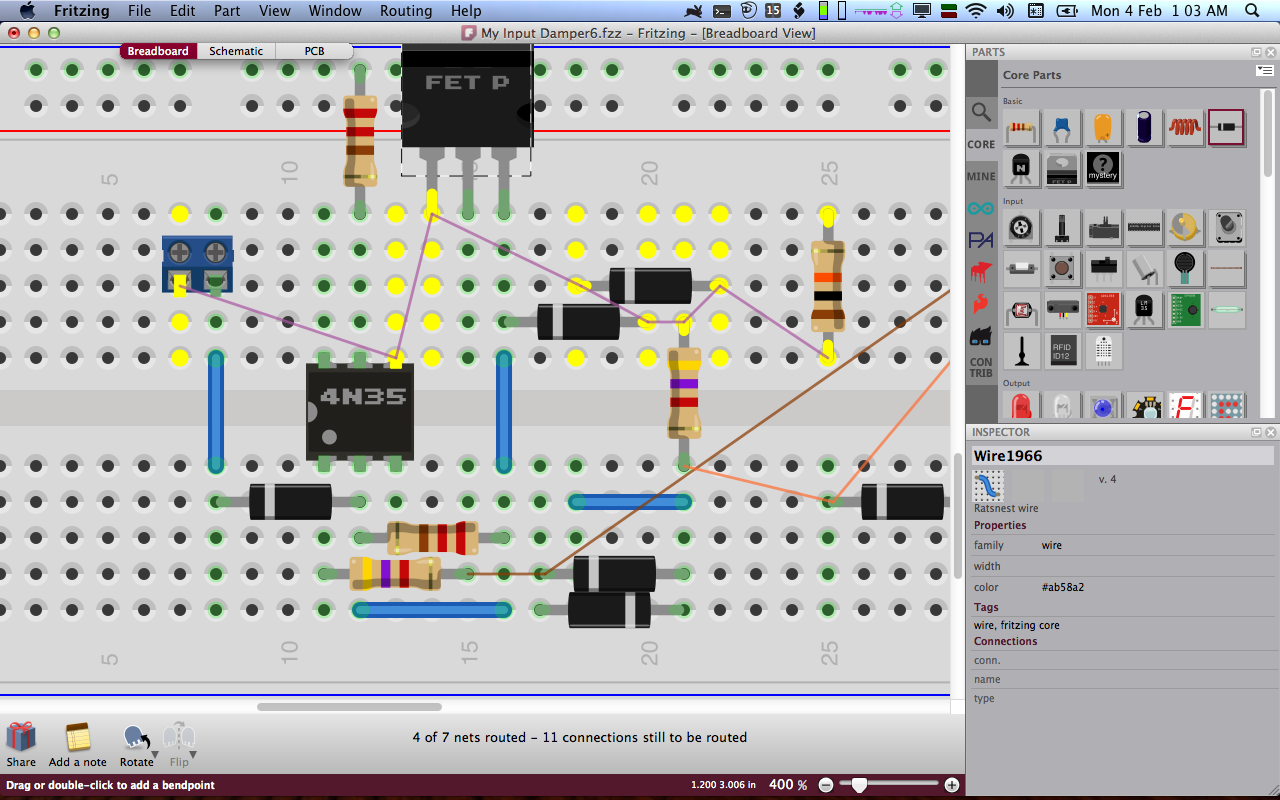Click the date and time in menu bar
Viewport: 1280px width, 800px height.
(1159, 11)
